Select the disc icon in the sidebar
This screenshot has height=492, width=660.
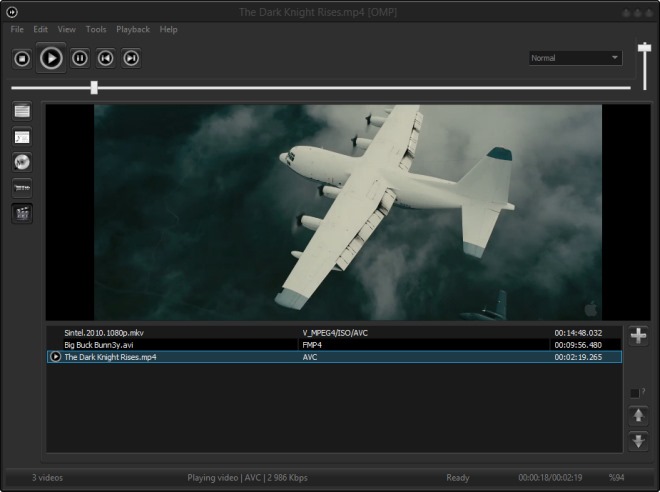click(22, 162)
